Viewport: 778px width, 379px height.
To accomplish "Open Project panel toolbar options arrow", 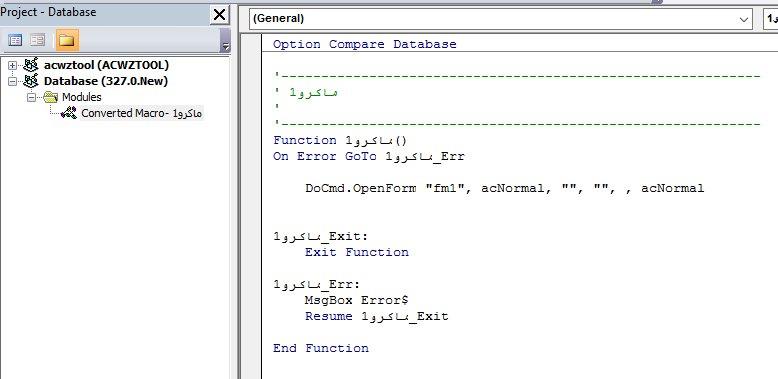I will (225, 41).
